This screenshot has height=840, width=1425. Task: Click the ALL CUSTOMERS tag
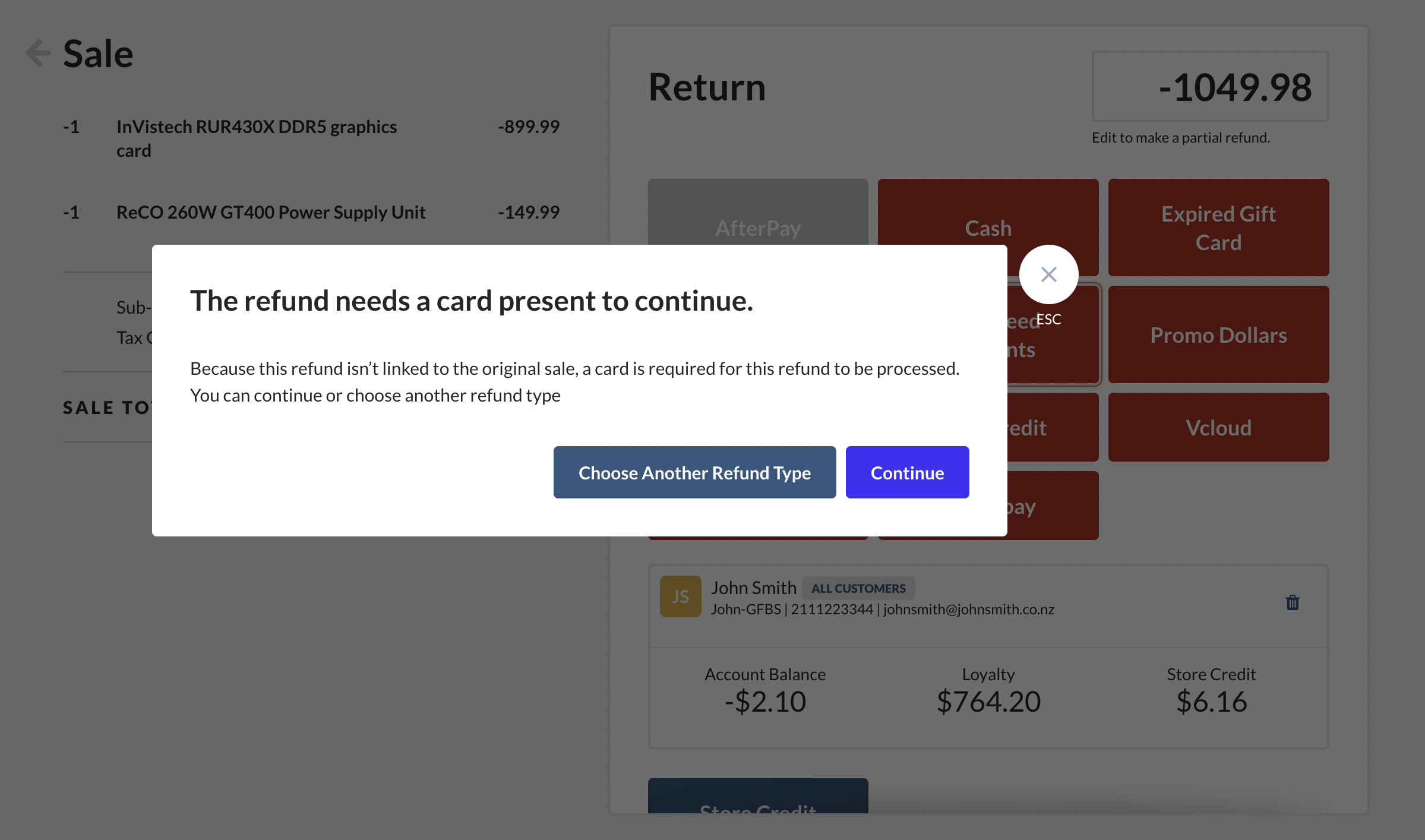point(858,588)
